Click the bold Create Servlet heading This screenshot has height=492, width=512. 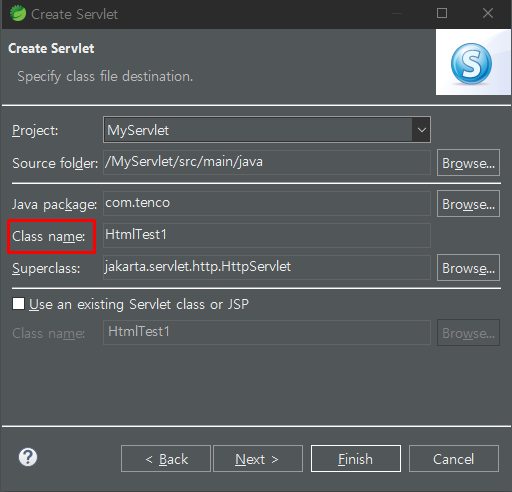[x=51, y=48]
